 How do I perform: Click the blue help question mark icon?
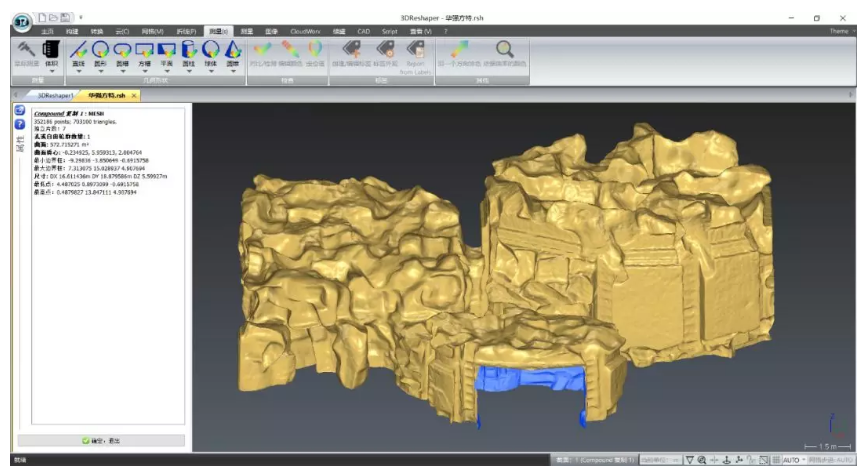19,123
